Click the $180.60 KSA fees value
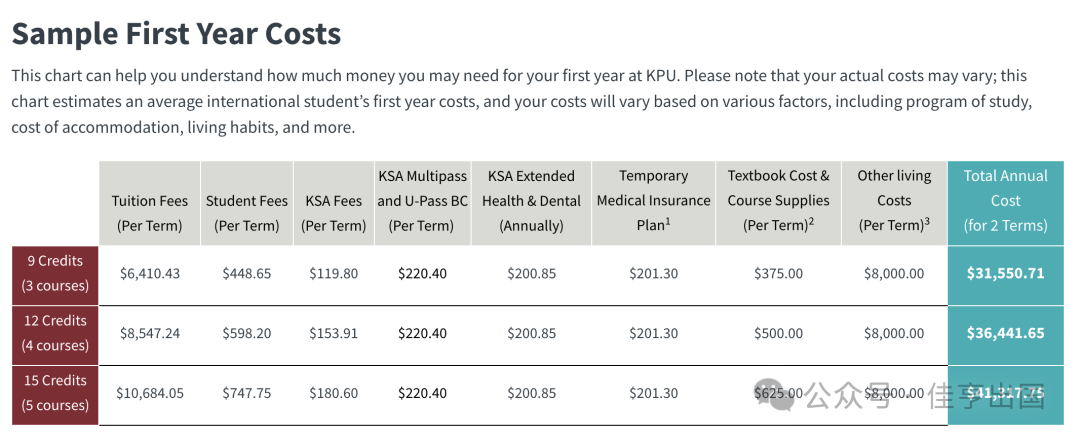 334,394
